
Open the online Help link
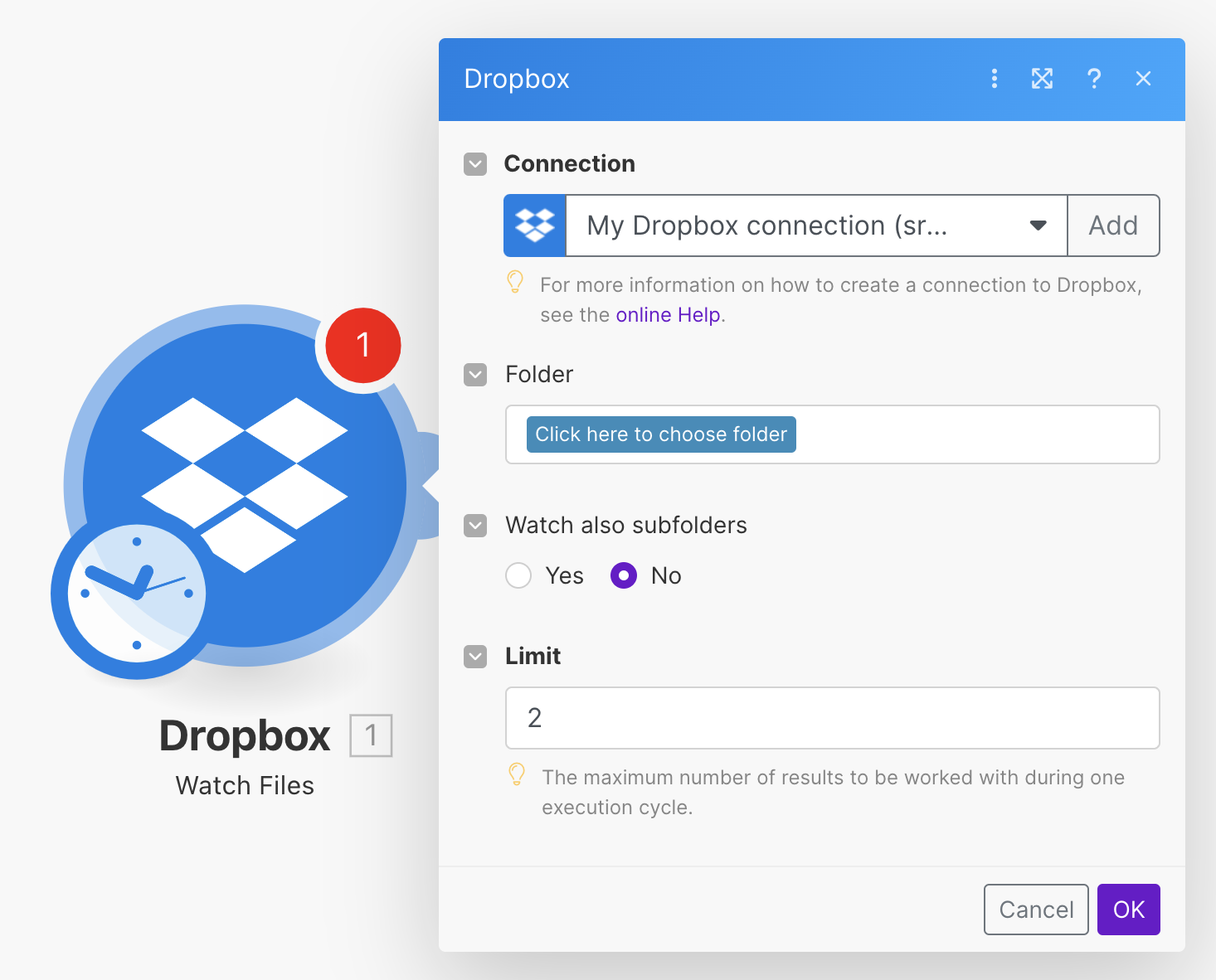(x=667, y=314)
